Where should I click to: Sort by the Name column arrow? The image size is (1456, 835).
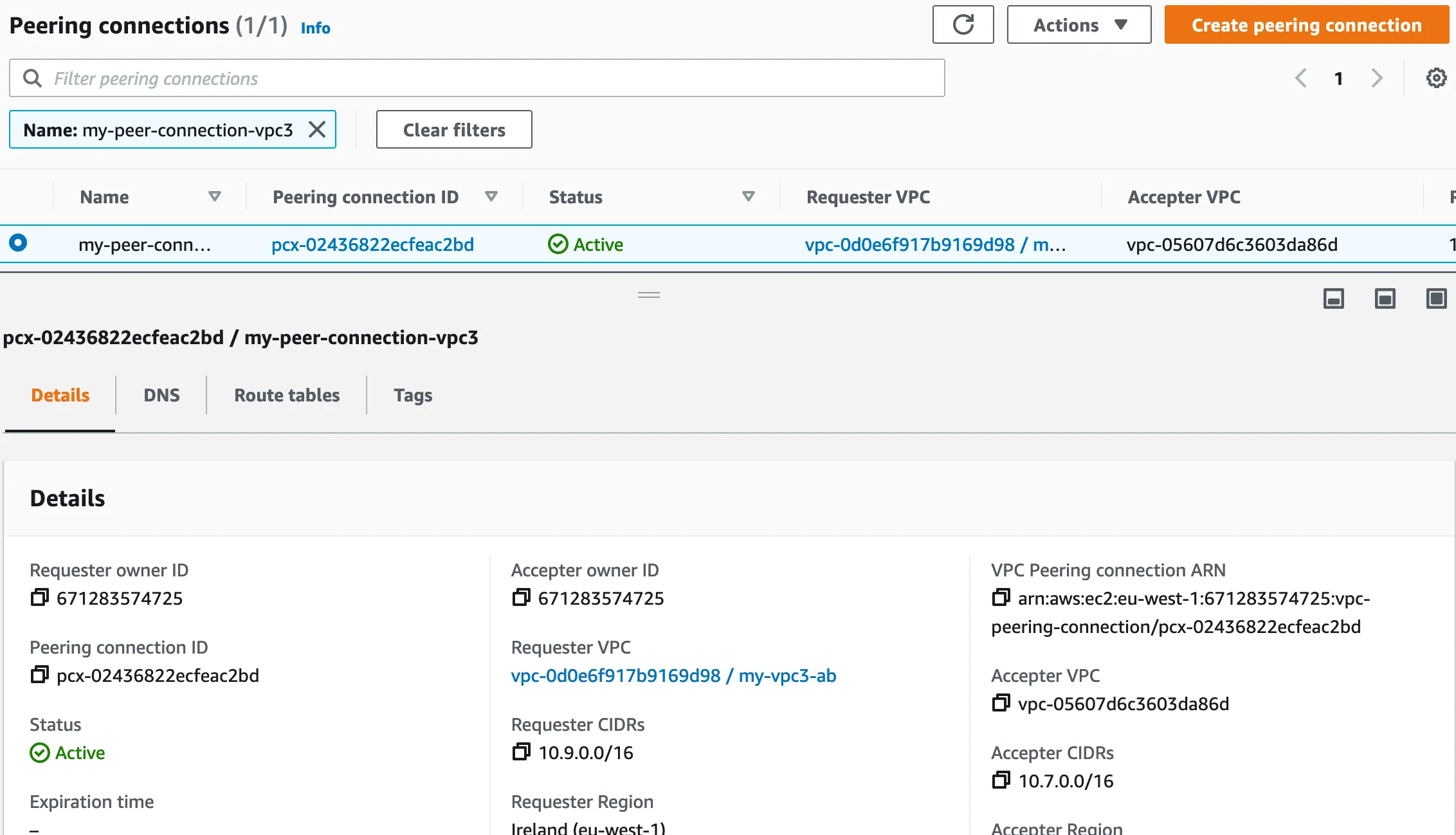tap(215, 196)
